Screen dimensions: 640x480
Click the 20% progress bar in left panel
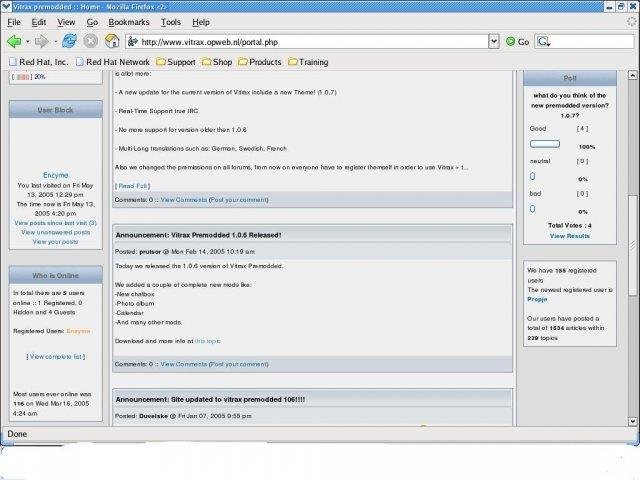(23, 77)
